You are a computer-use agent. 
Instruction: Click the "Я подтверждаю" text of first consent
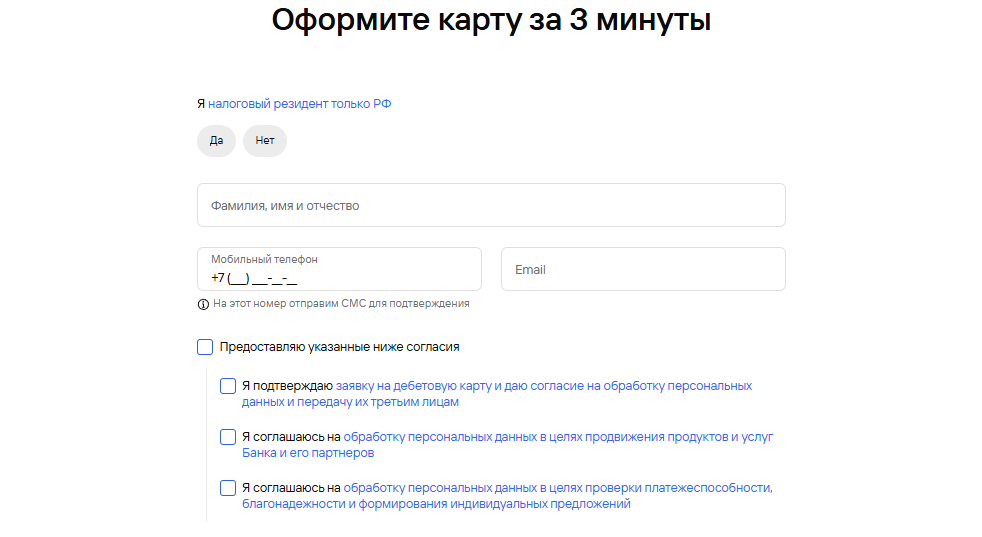click(x=287, y=386)
